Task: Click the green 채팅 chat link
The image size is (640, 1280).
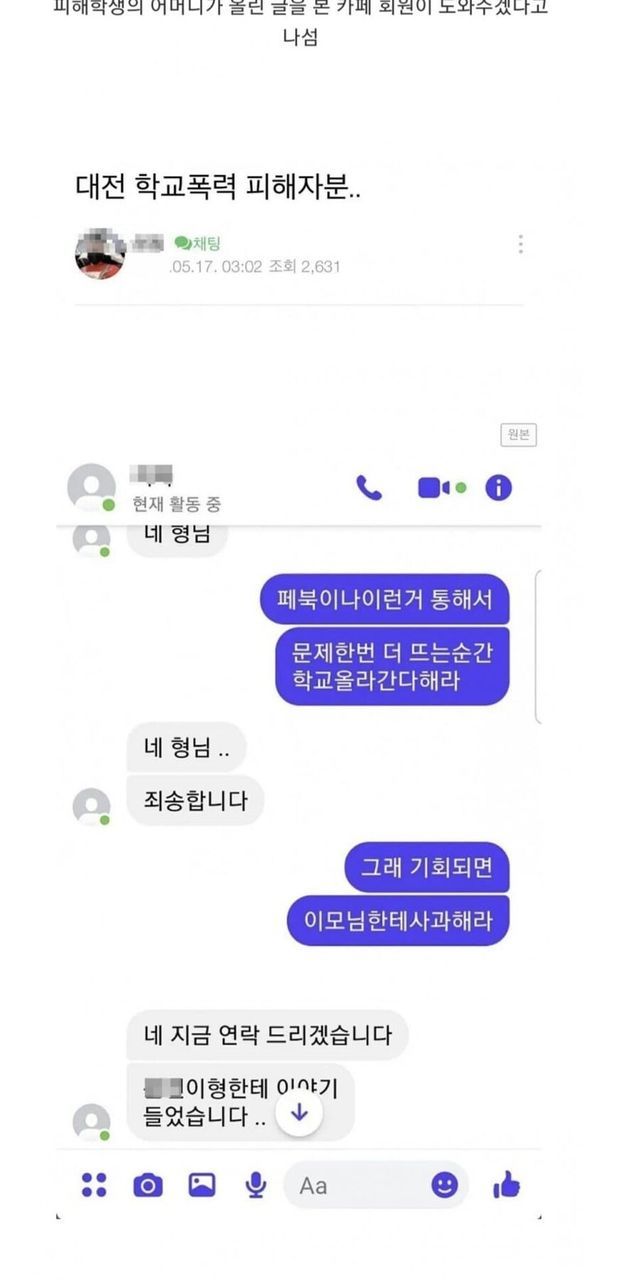Action: (198, 243)
